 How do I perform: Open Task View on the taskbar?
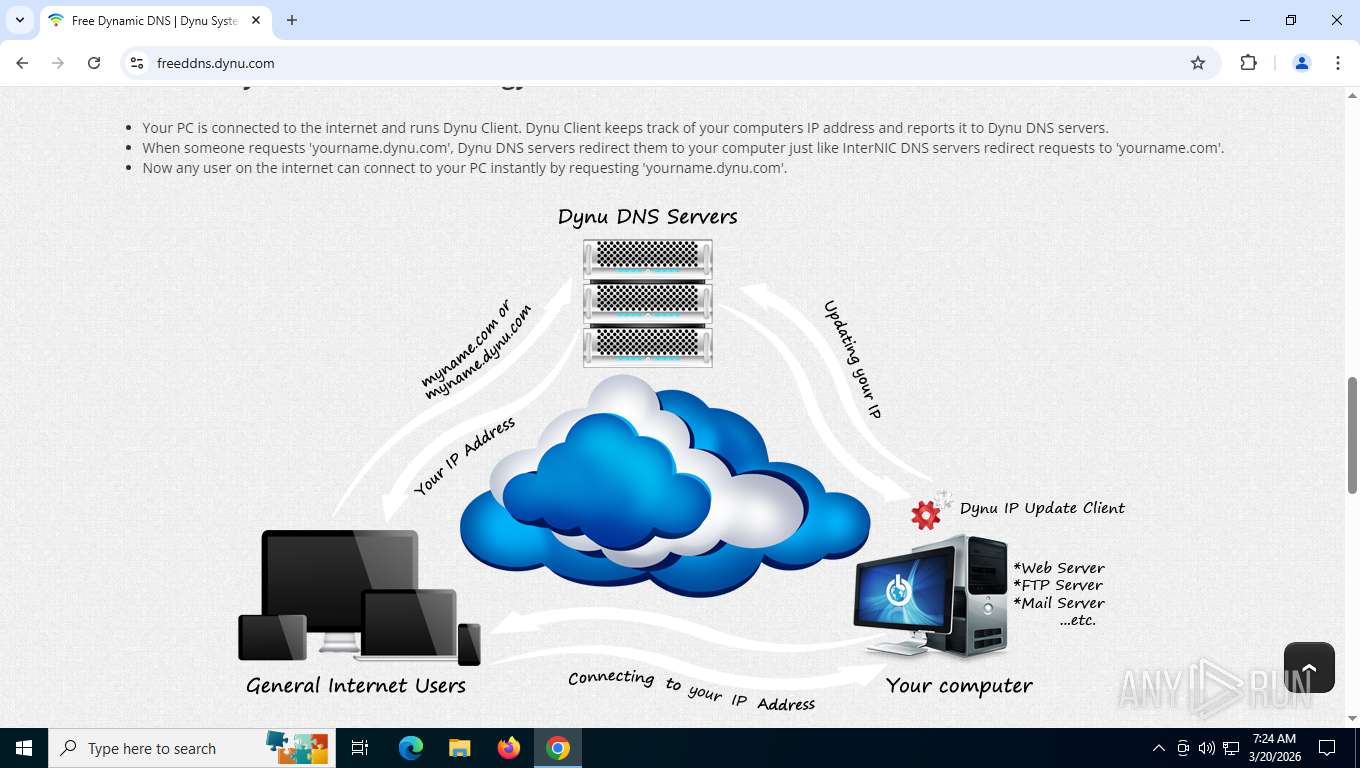coord(360,748)
